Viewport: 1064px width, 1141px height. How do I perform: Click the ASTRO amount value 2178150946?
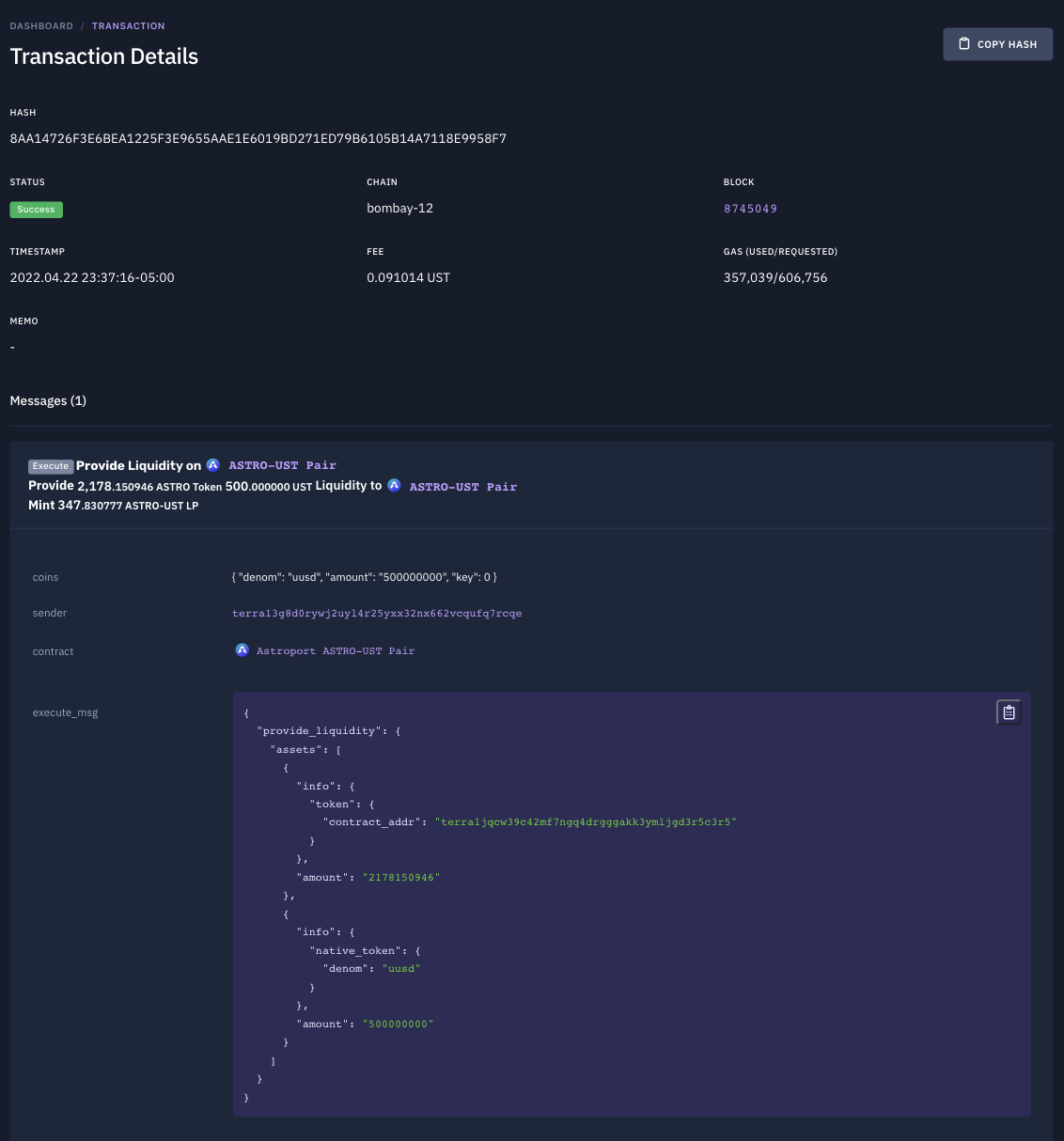(x=401, y=878)
